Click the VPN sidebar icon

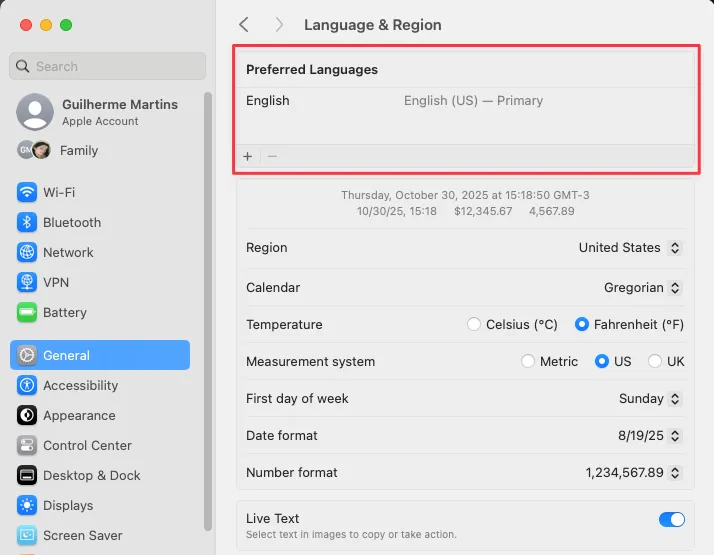(x=27, y=282)
